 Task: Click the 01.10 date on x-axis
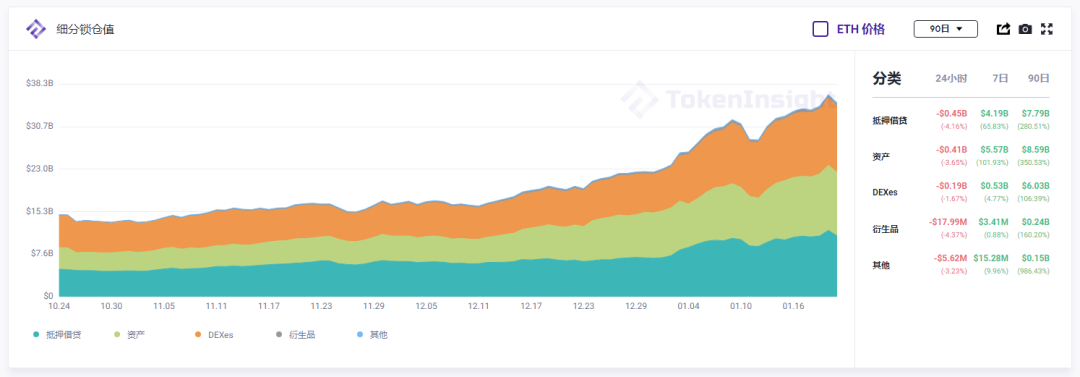(740, 306)
